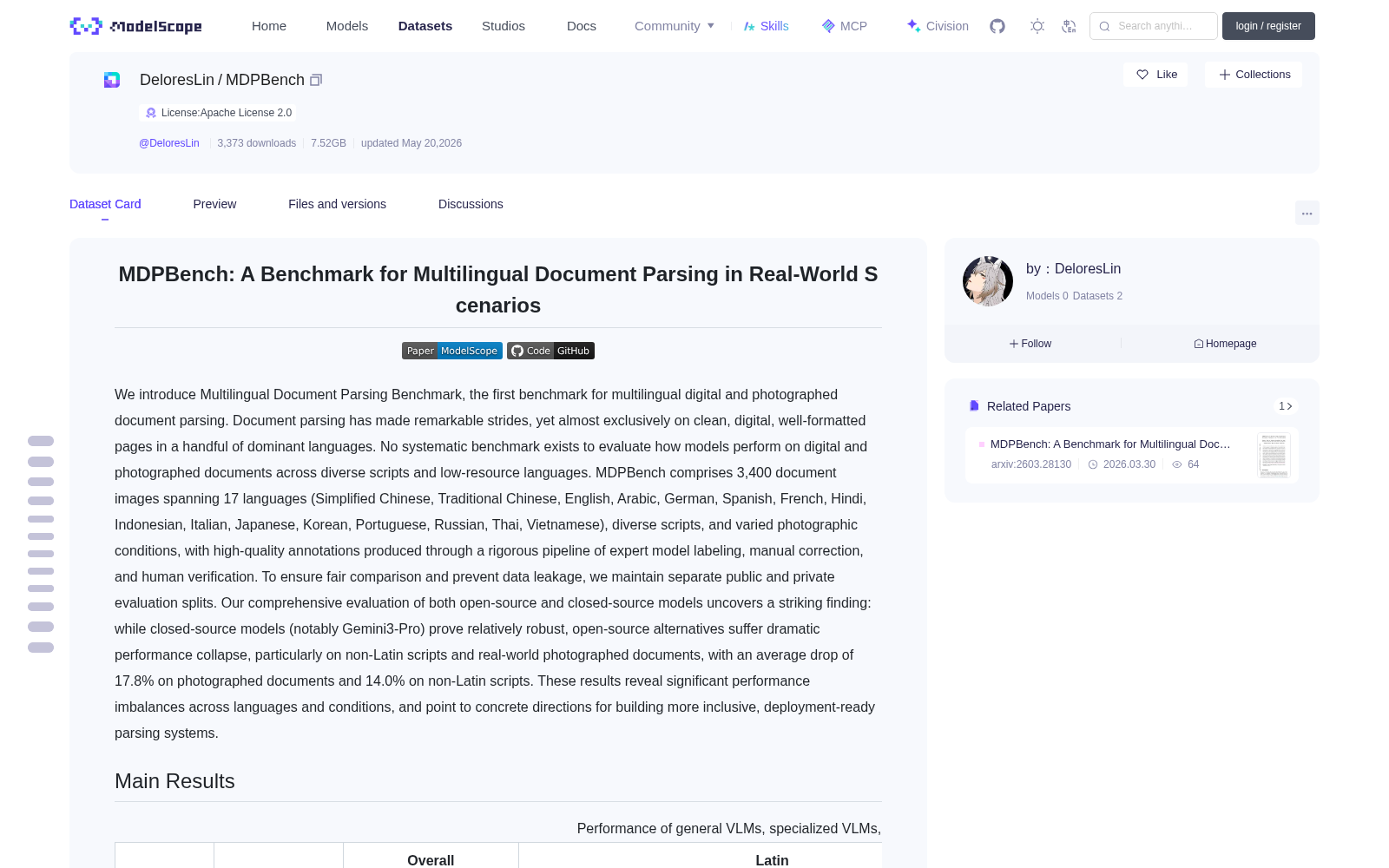
Task: Open the Docs navigation item
Action: (582, 26)
